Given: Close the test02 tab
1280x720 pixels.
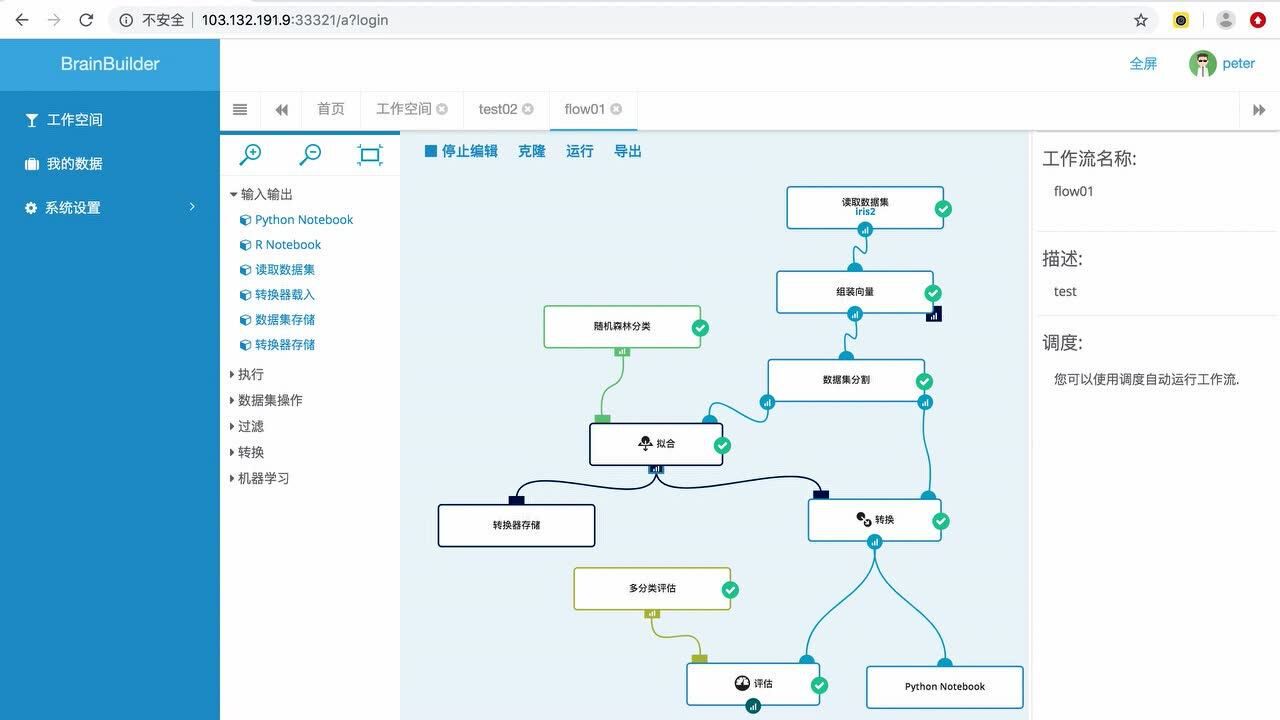Looking at the screenshot, I should (528, 109).
